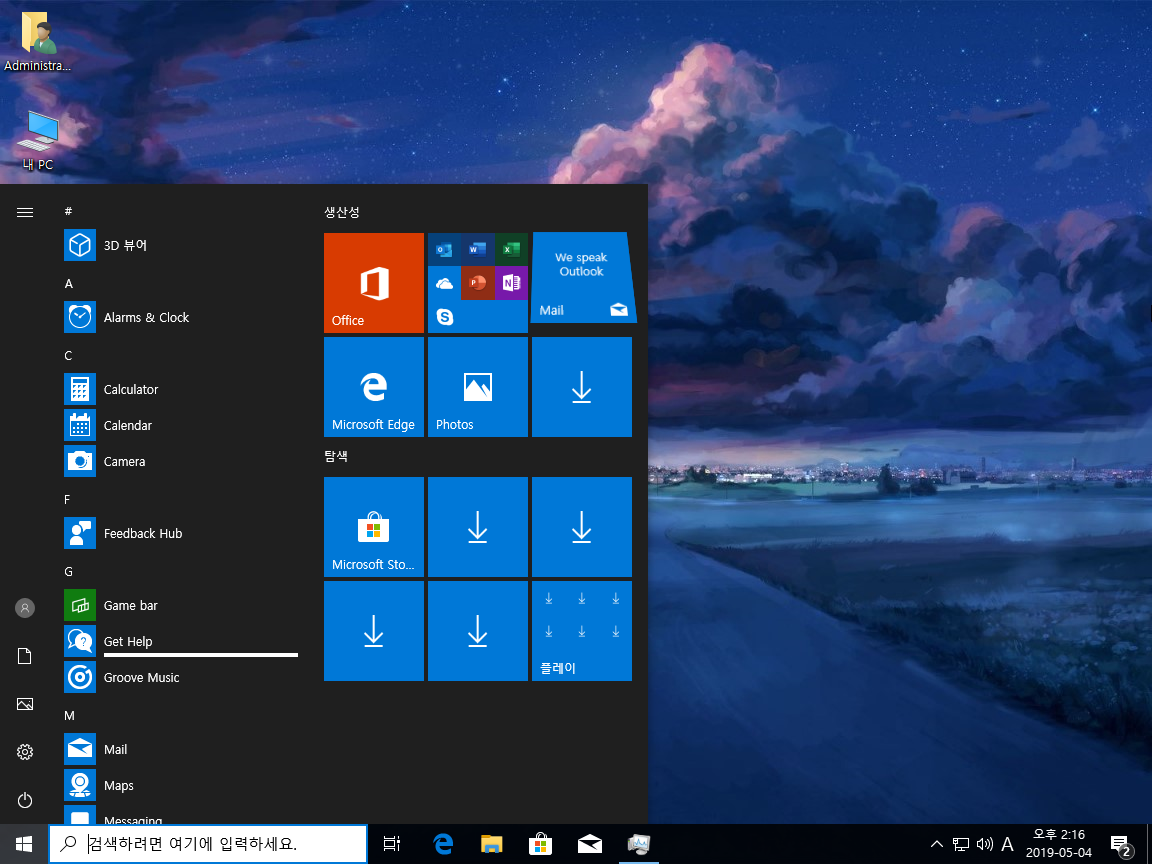Screen dimensions: 1152x864
Task: Click the # letter header
Action: 68,212
